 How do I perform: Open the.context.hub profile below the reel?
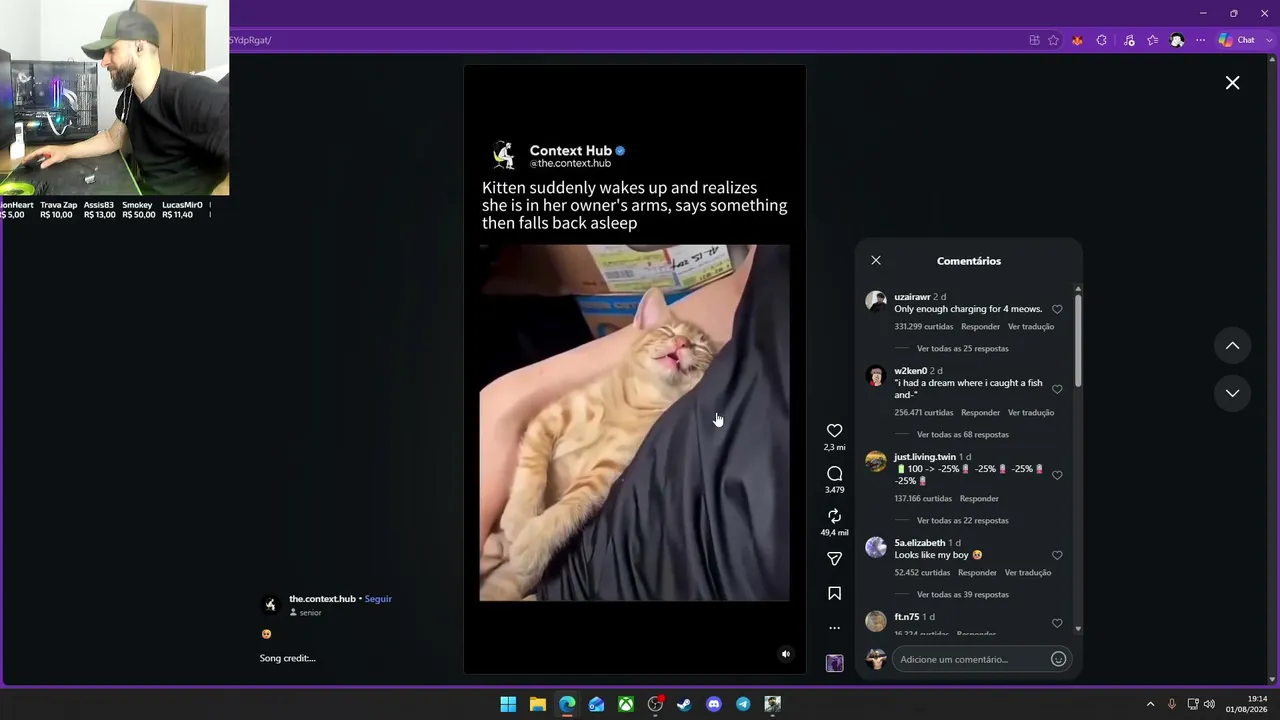322,599
